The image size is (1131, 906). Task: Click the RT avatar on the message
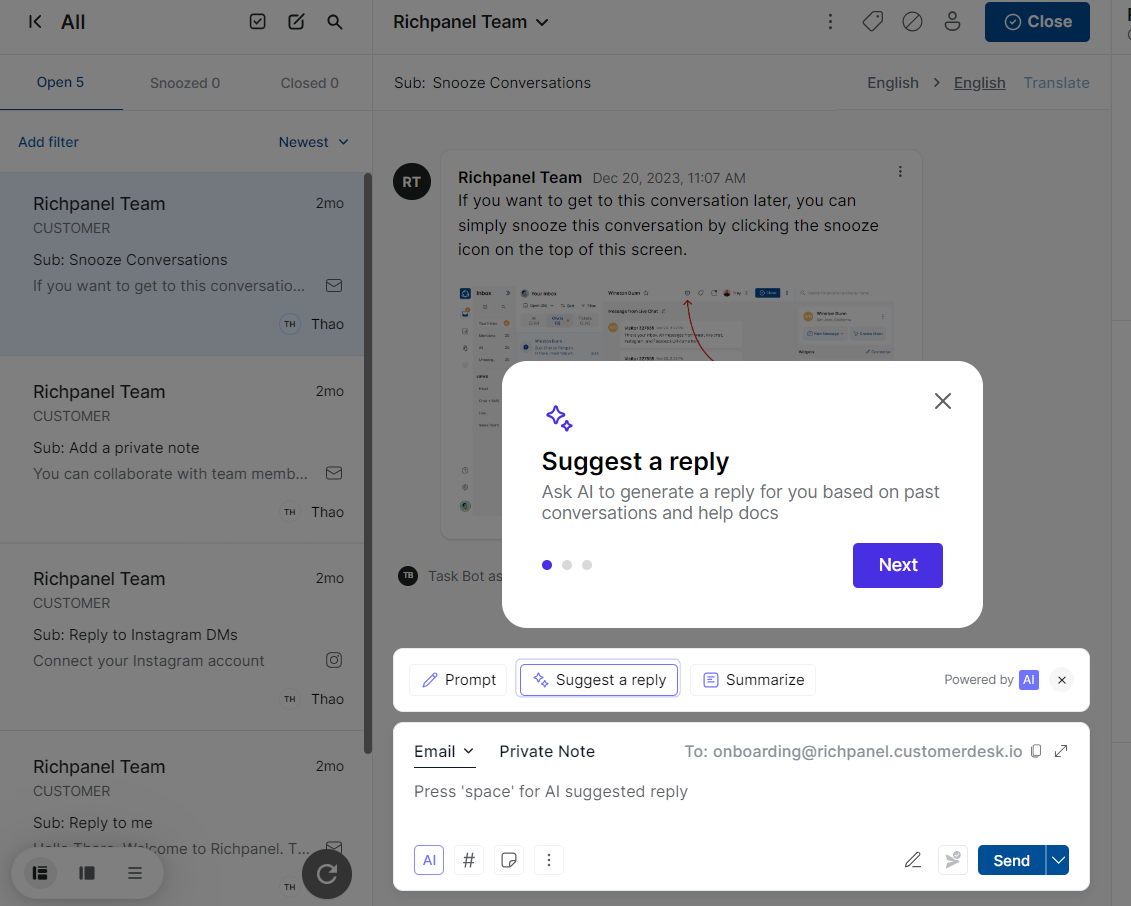(412, 182)
